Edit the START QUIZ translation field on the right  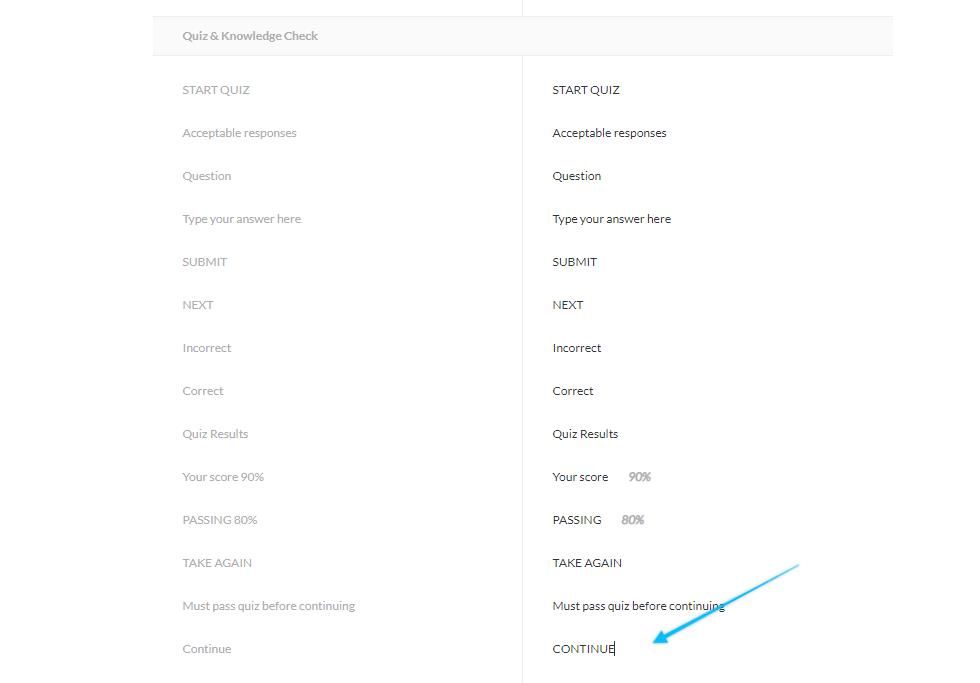pos(586,90)
